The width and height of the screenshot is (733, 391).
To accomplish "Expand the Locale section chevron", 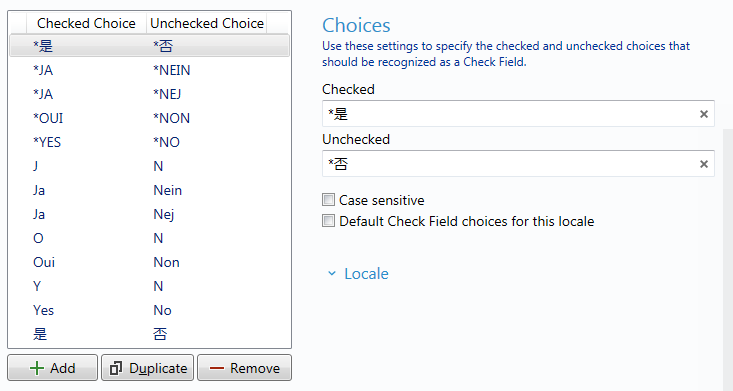I will coord(332,274).
